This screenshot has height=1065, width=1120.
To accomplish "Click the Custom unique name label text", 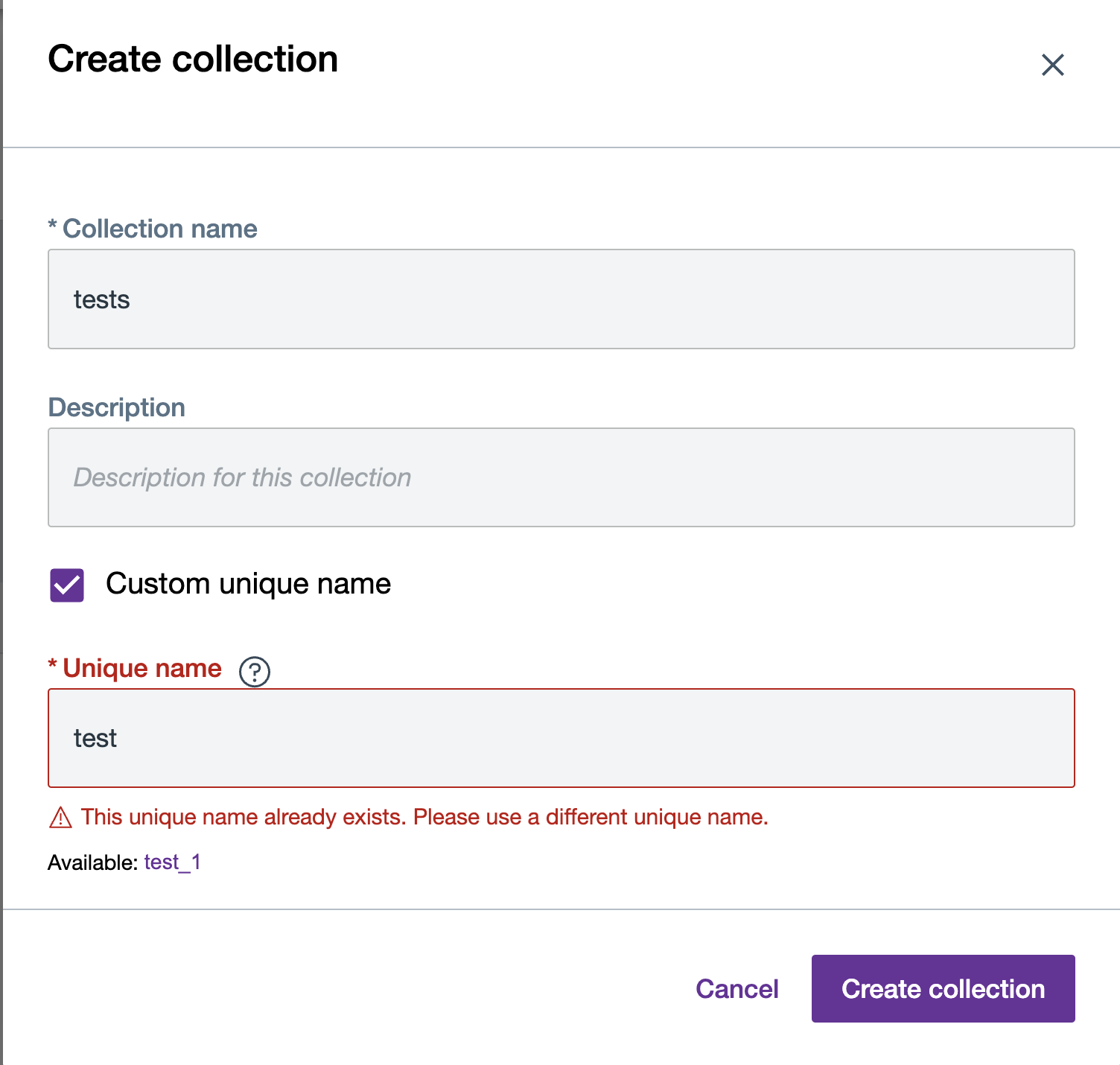I will (x=248, y=584).
